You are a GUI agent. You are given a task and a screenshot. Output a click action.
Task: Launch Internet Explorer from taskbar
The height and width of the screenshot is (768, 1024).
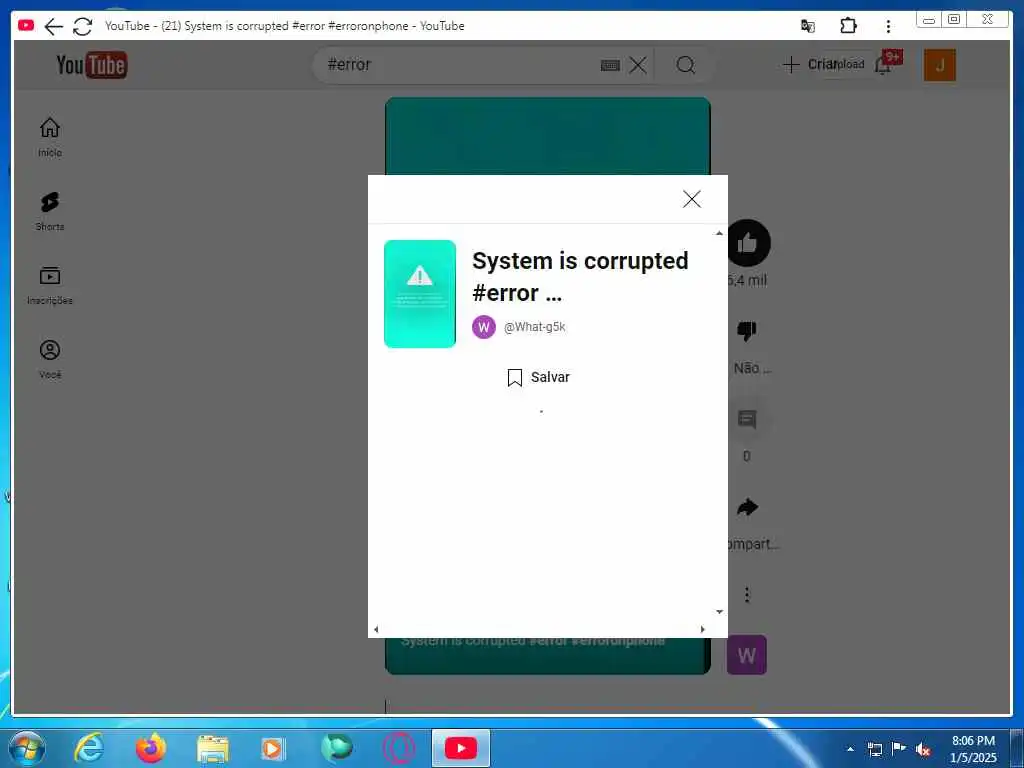pyautogui.click(x=89, y=748)
